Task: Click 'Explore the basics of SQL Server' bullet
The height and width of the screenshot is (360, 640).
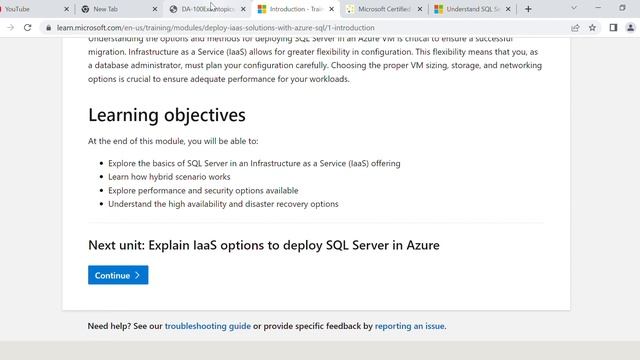Action: (x=254, y=163)
